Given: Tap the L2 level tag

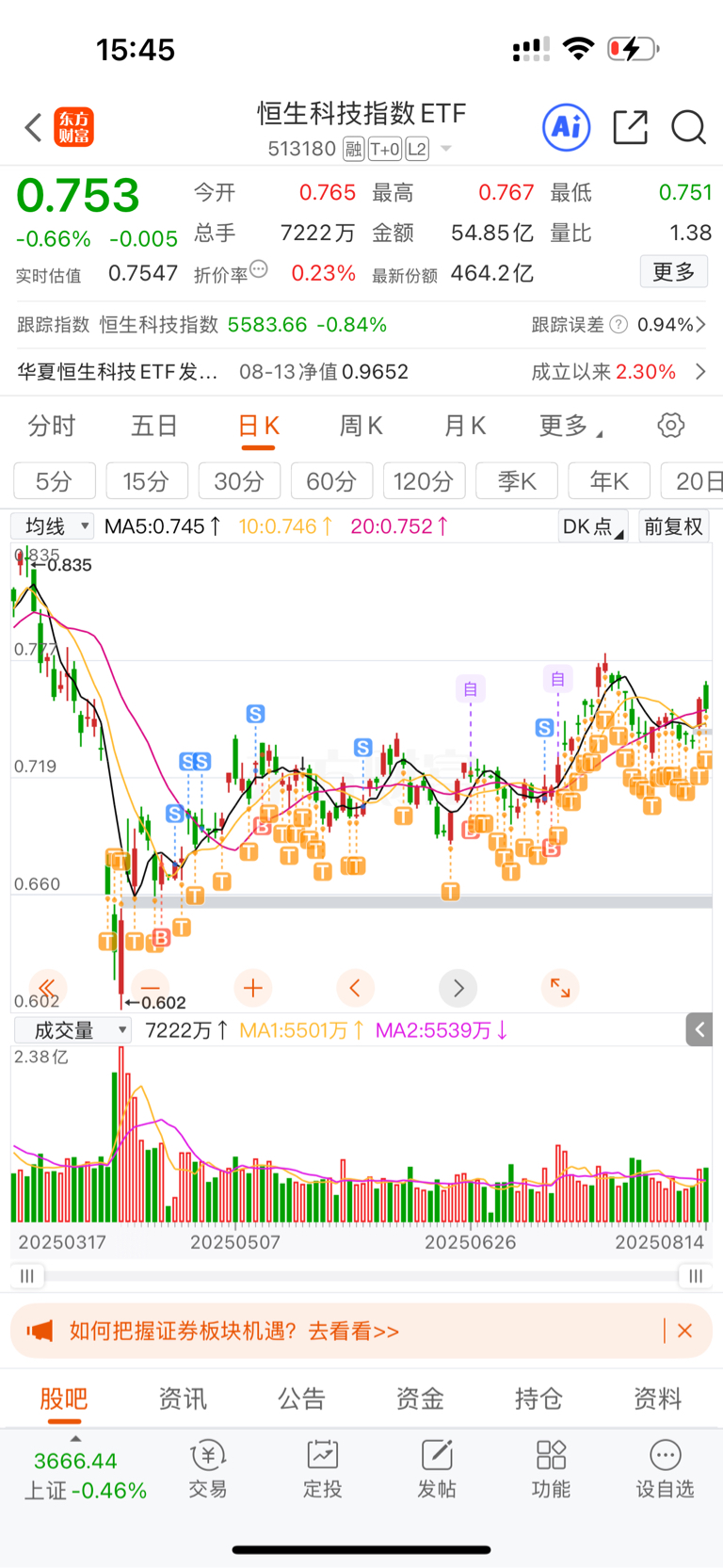Looking at the screenshot, I should point(417,149).
